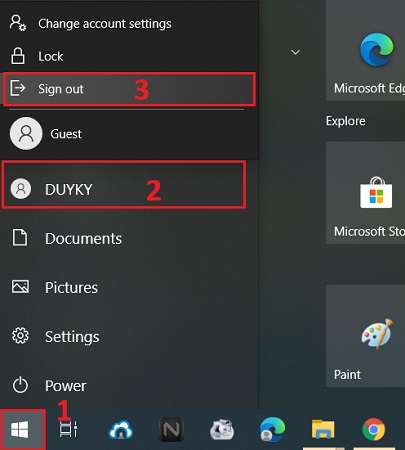
Task: Launch Microsoft Edge from the taskbar
Action: pyautogui.click(x=272, y=429)
